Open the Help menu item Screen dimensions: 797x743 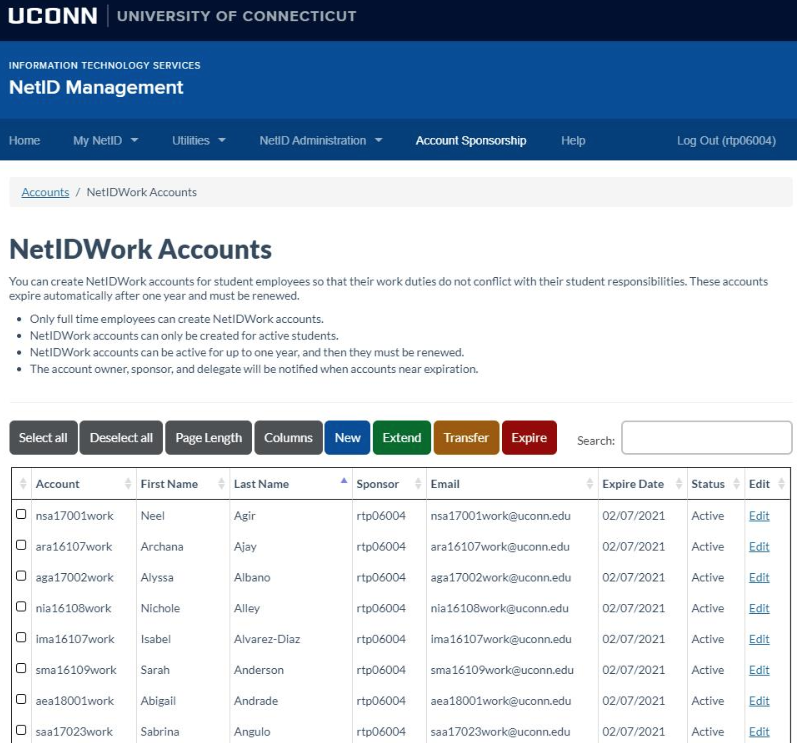tap(573, 141)
